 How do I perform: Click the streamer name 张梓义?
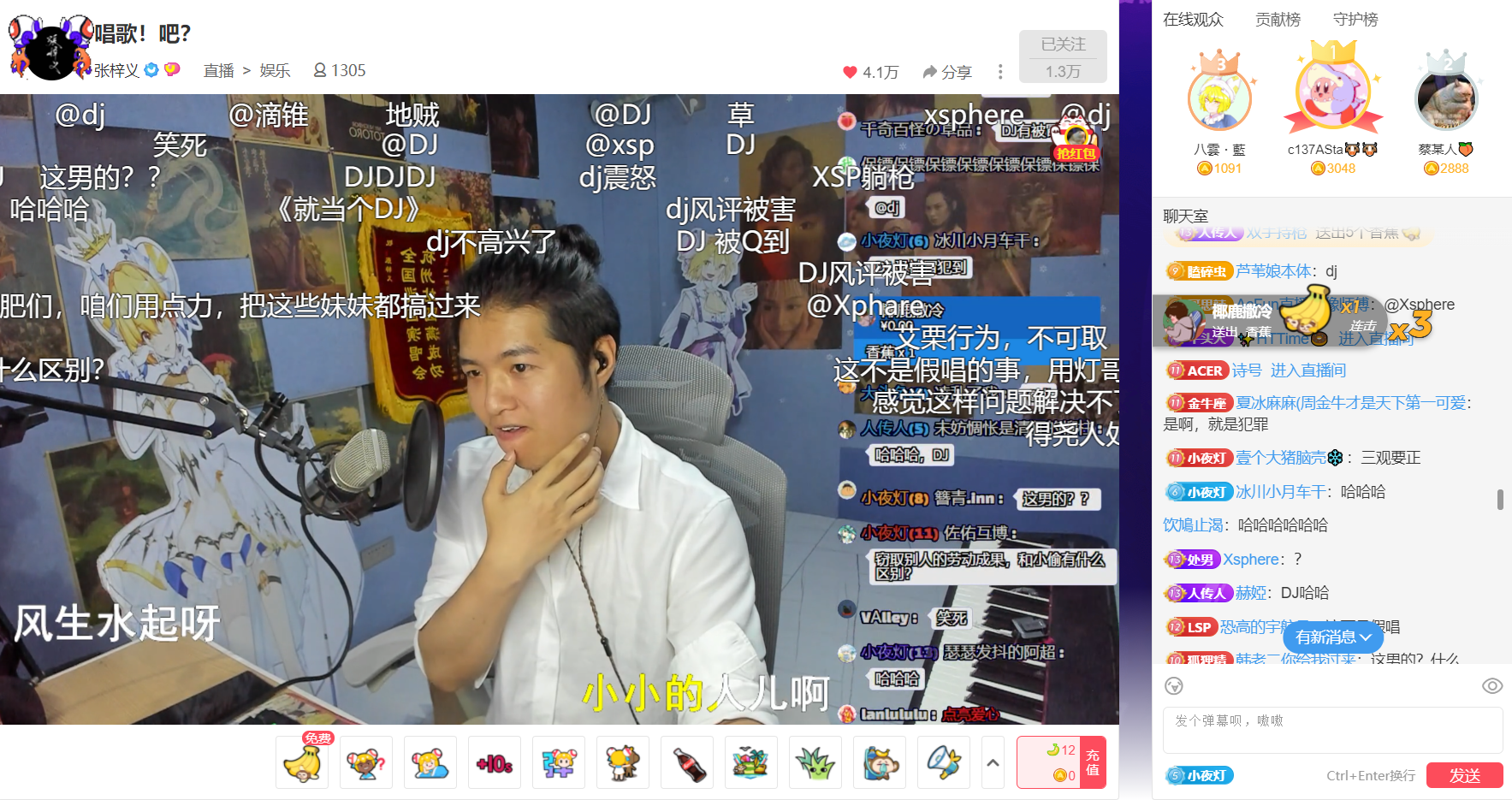[x=116, y=70]
